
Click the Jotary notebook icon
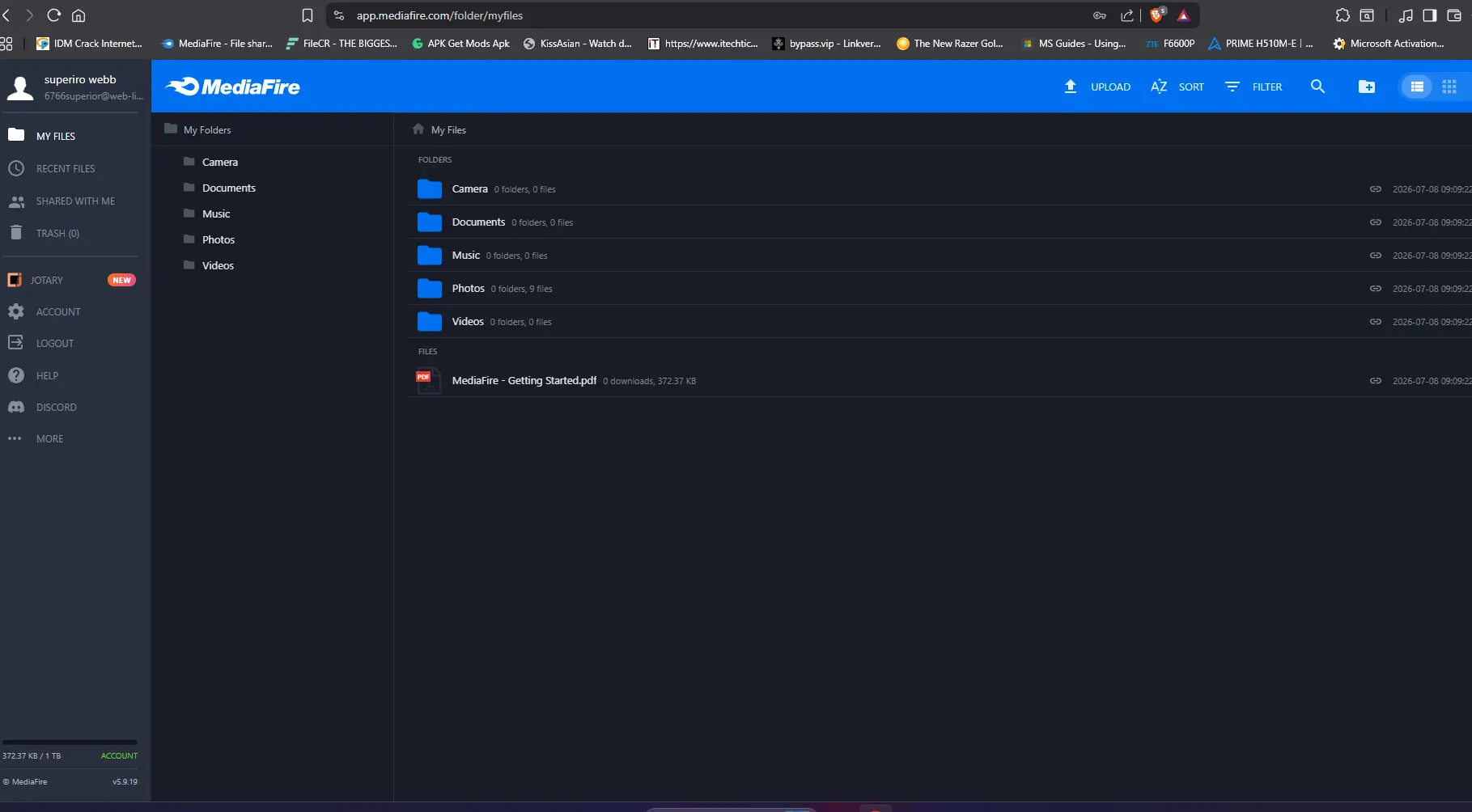point(15,280)
